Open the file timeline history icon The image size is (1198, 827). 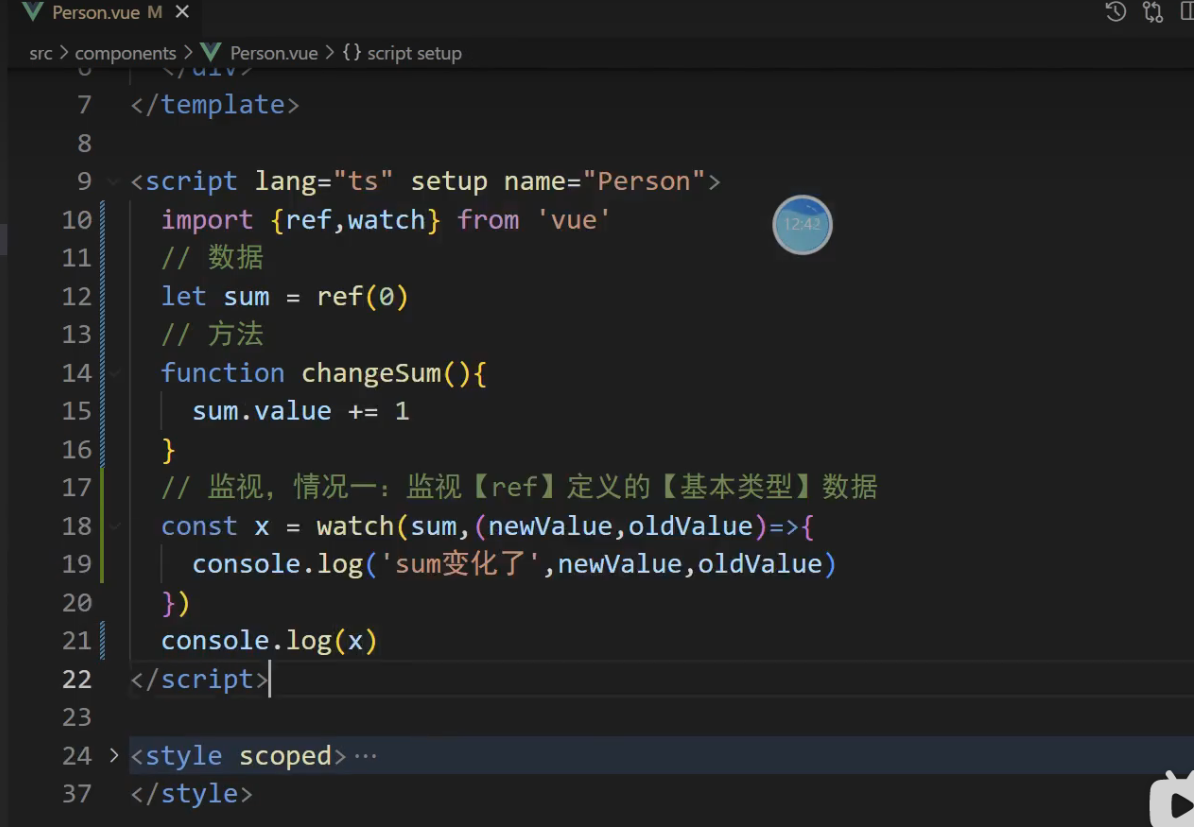pos(1115,11)
